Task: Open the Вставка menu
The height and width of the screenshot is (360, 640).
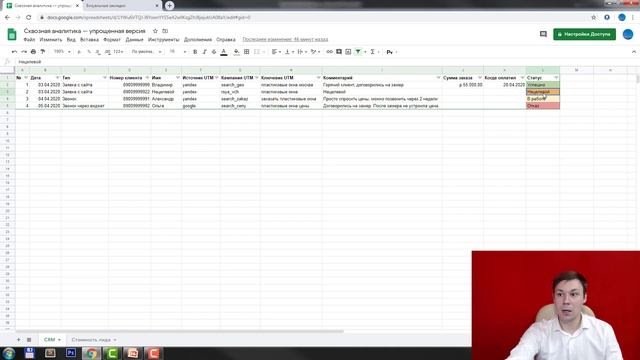Action: click(x=89, y=40)
